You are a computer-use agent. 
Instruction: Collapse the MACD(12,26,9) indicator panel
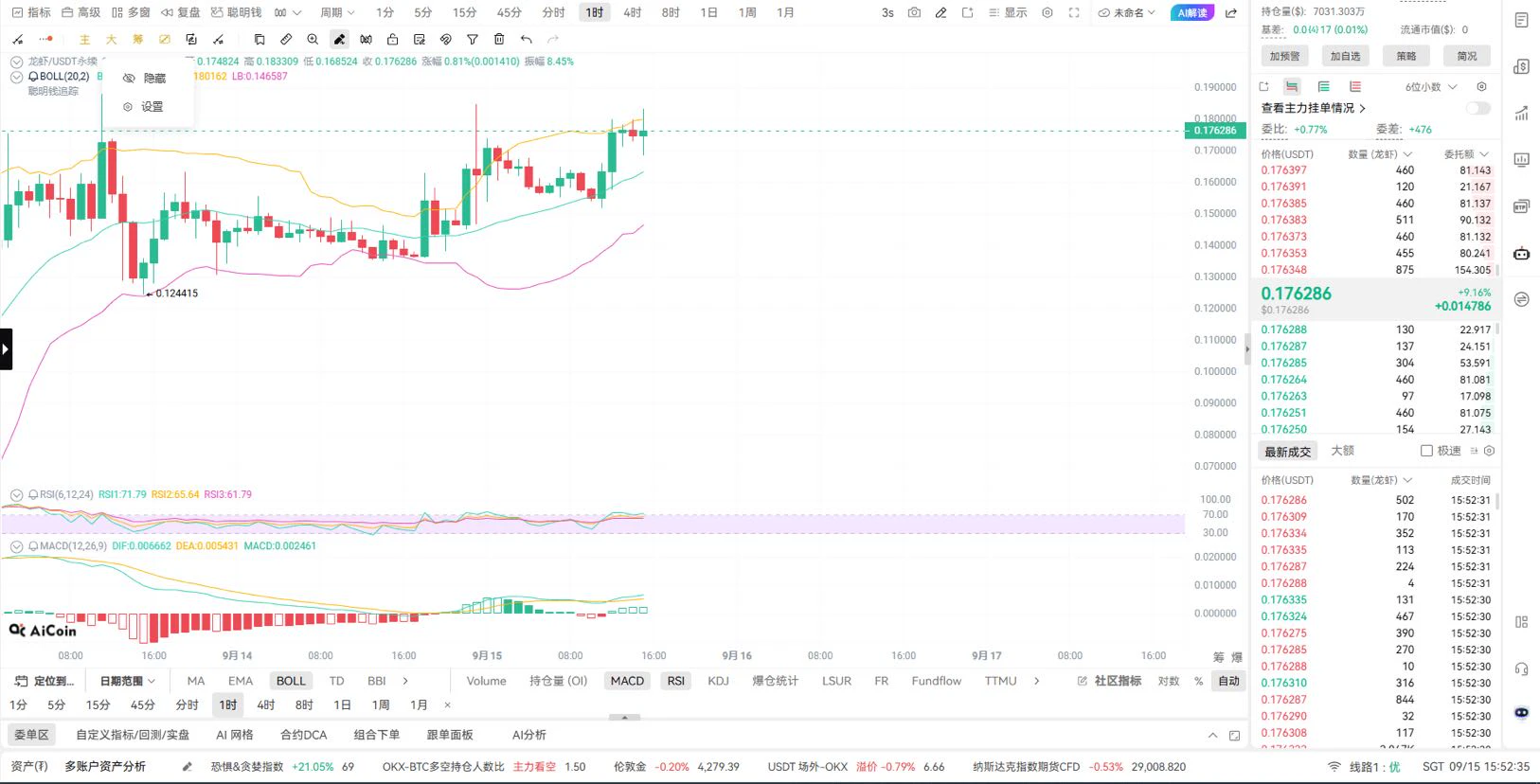point(16,546)
